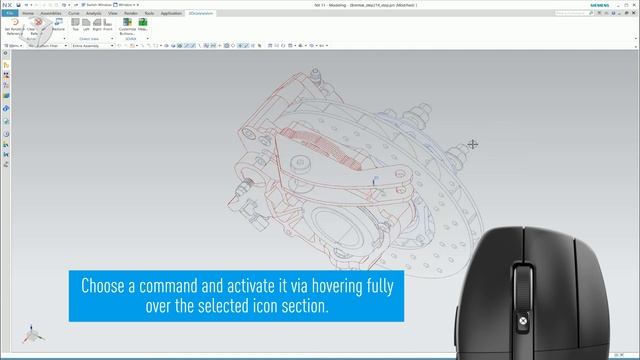The height and width of the screenshot is (360, 640).
Task: Open the Entire Assembly scope dropdown
Action: click(x=93, y=46)
